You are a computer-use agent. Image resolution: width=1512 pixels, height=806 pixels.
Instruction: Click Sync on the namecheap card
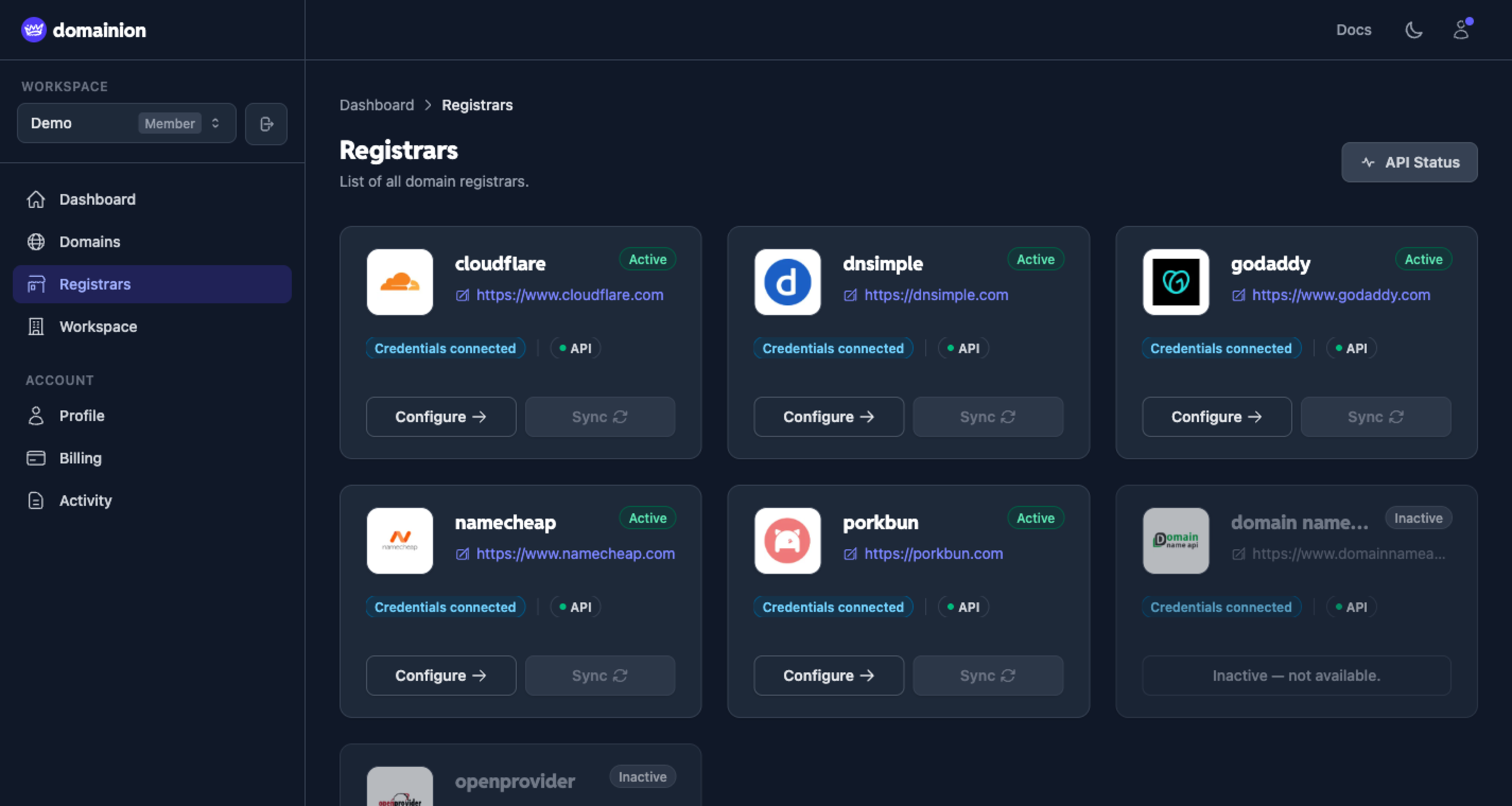tap(600, 675)
